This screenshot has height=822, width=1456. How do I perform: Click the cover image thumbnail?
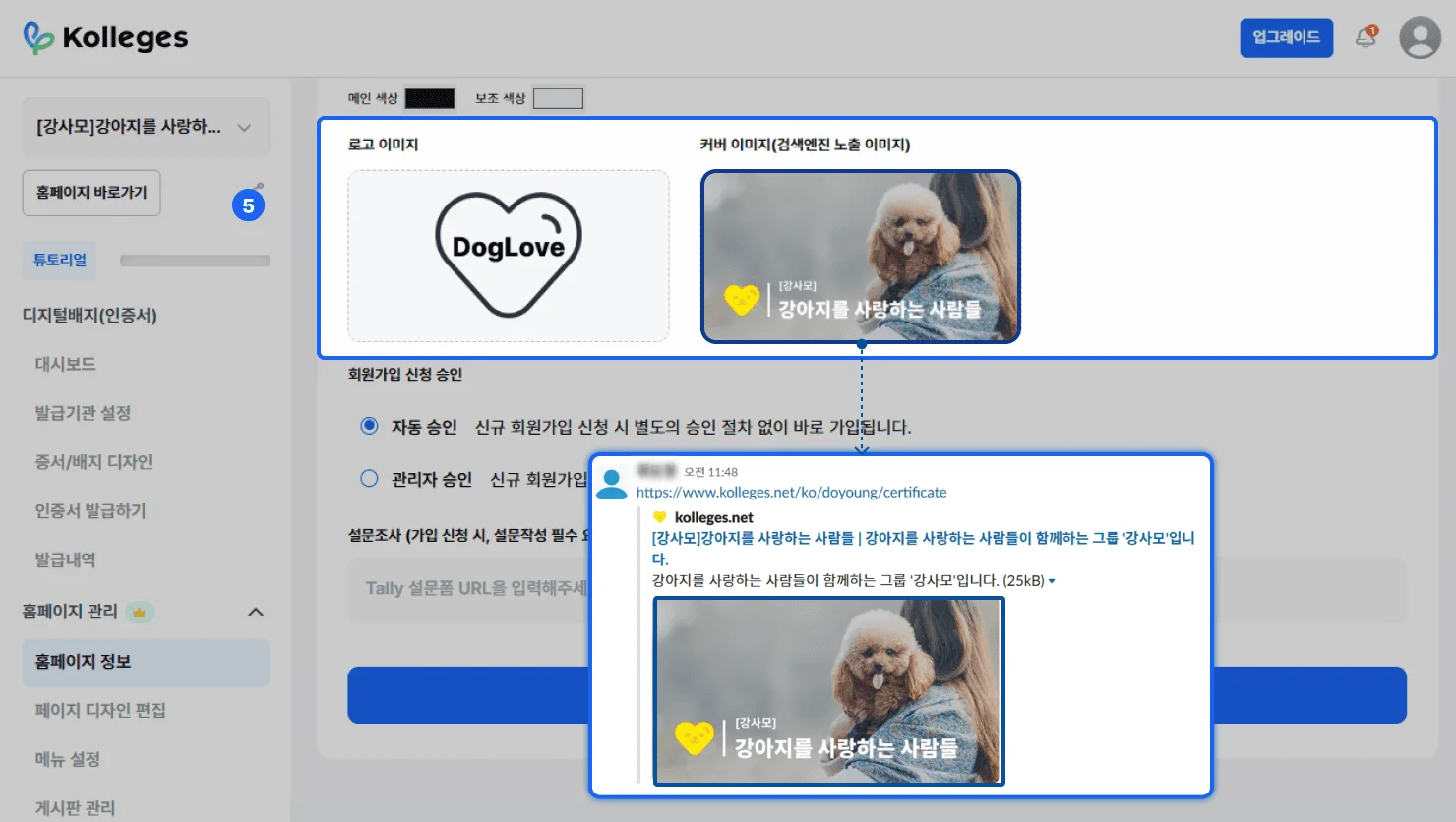pos(861,257)
